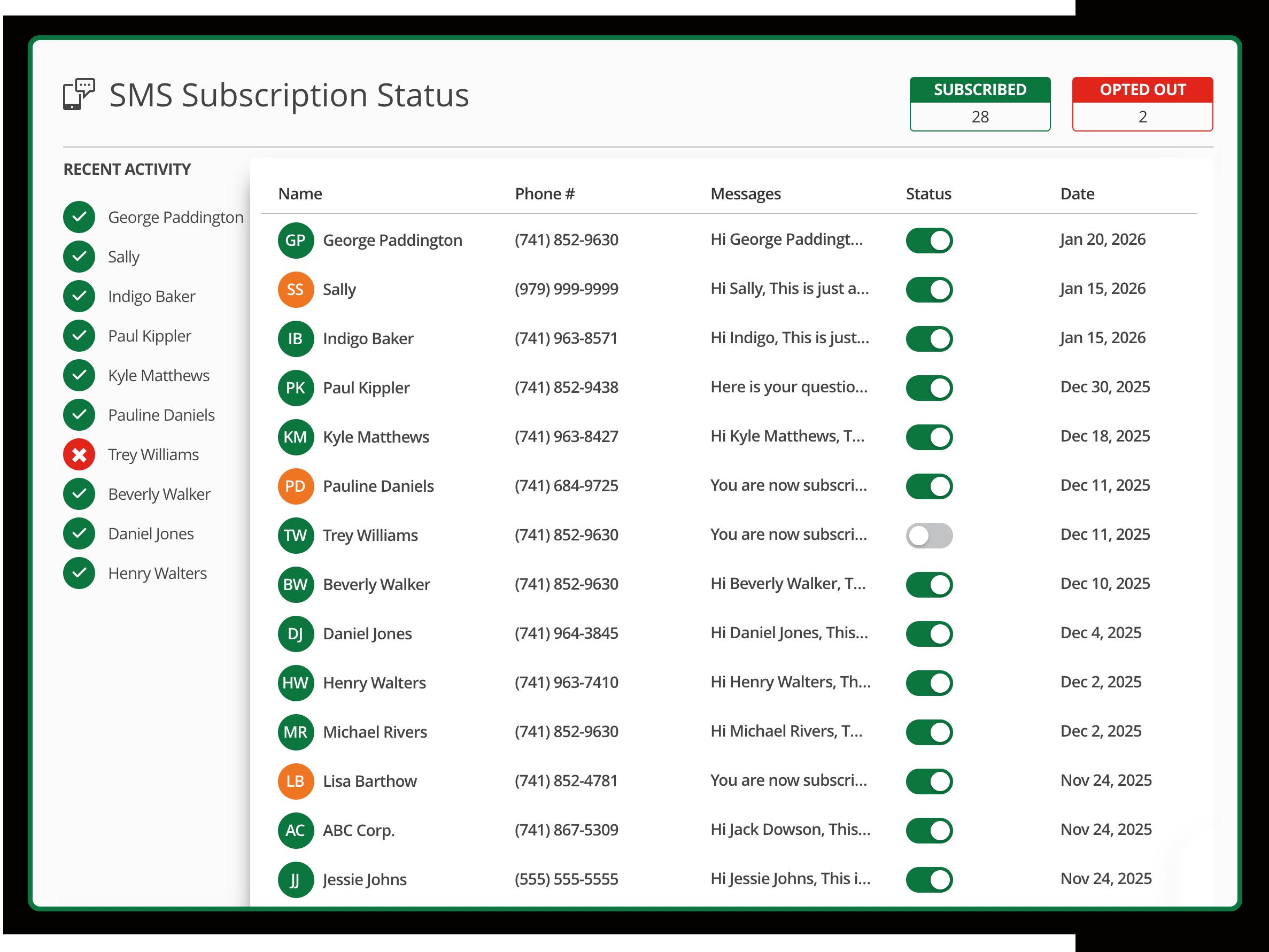Enable Trey Williams' subscription toggle
This screenshot has height=952, width=1269.
(x=929, y=536)
